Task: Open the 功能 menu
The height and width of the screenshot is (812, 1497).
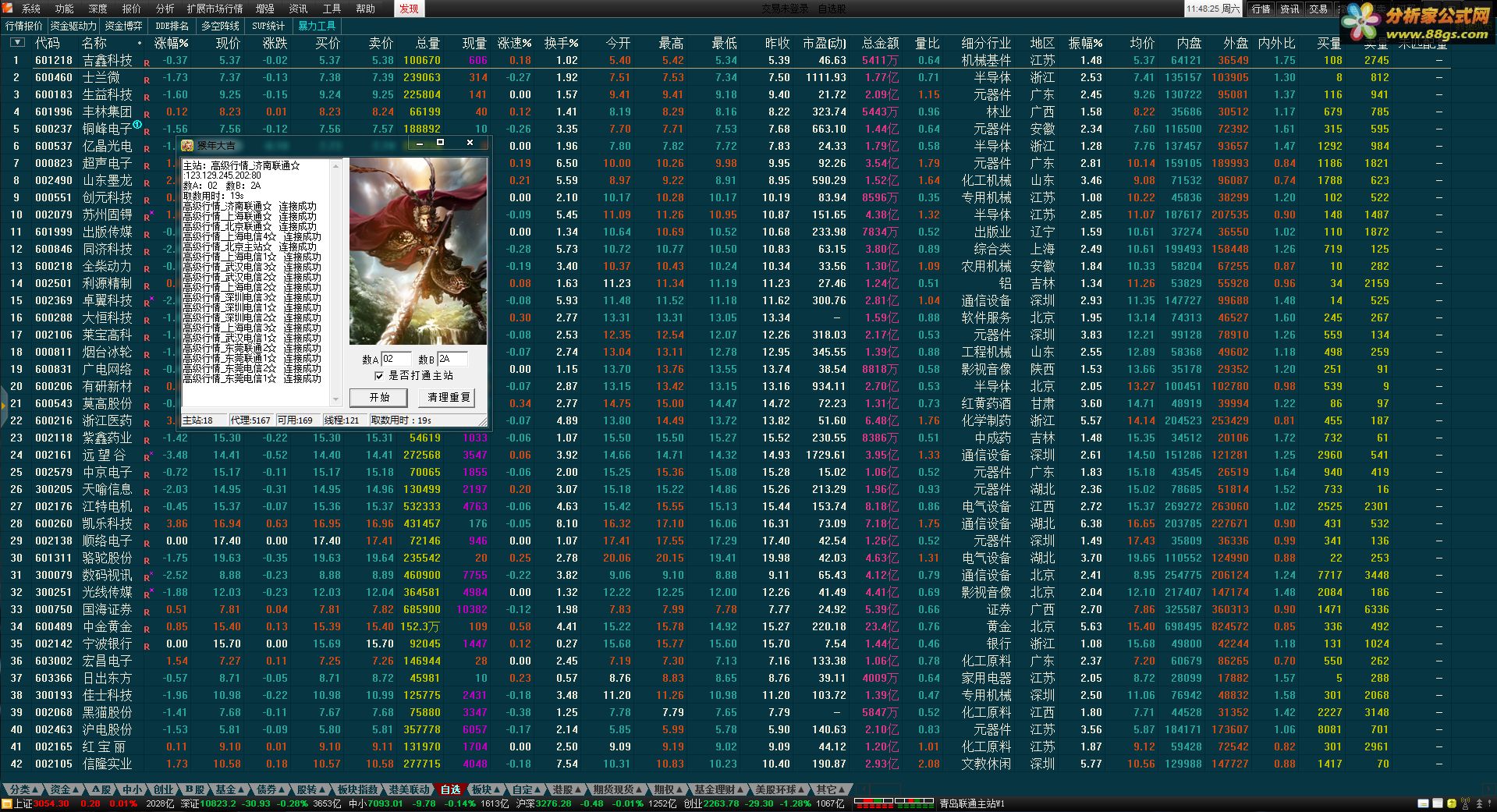Action: click(x=65, y=9)
